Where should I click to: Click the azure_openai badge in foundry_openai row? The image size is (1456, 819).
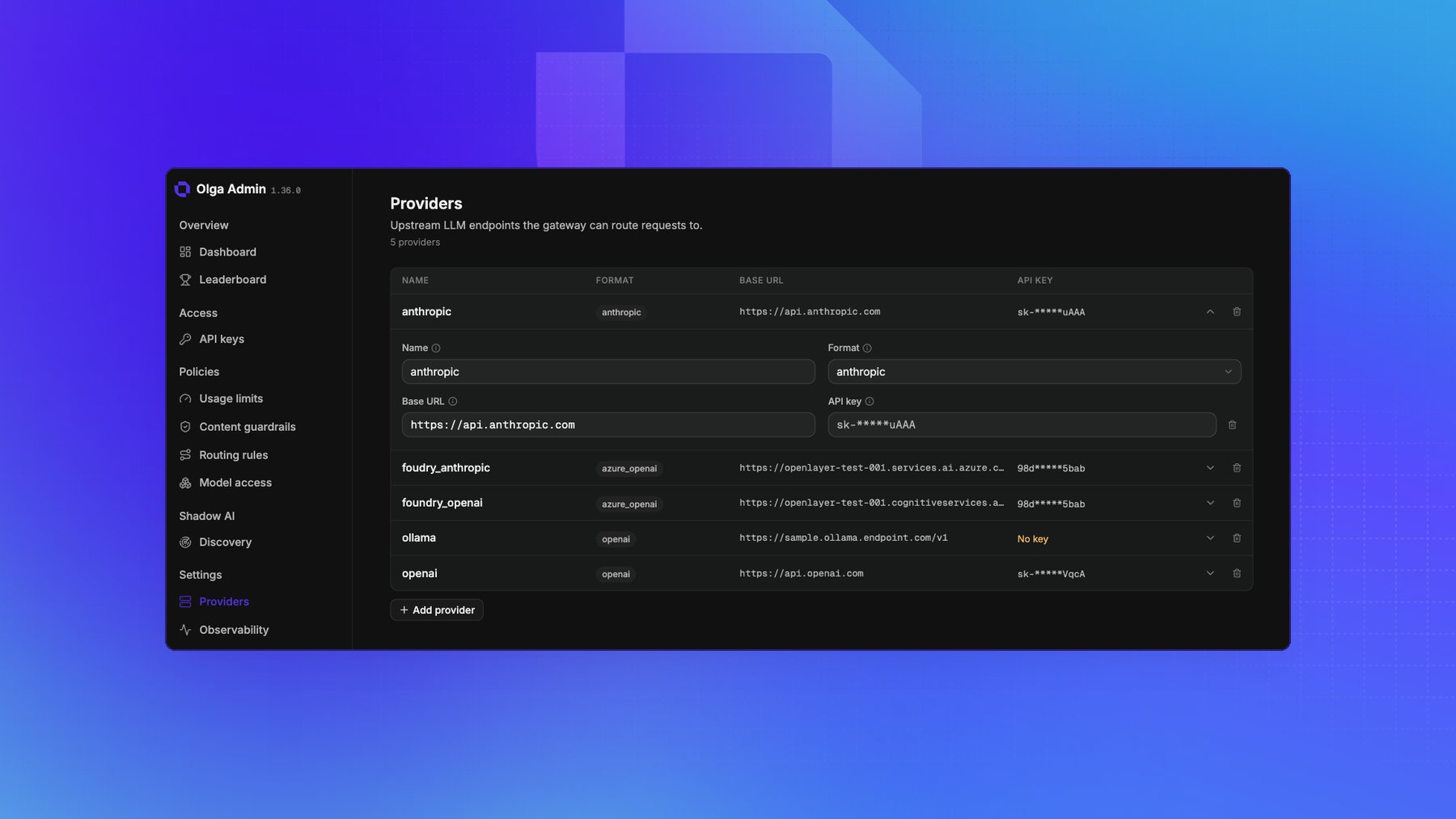[629, 504]
